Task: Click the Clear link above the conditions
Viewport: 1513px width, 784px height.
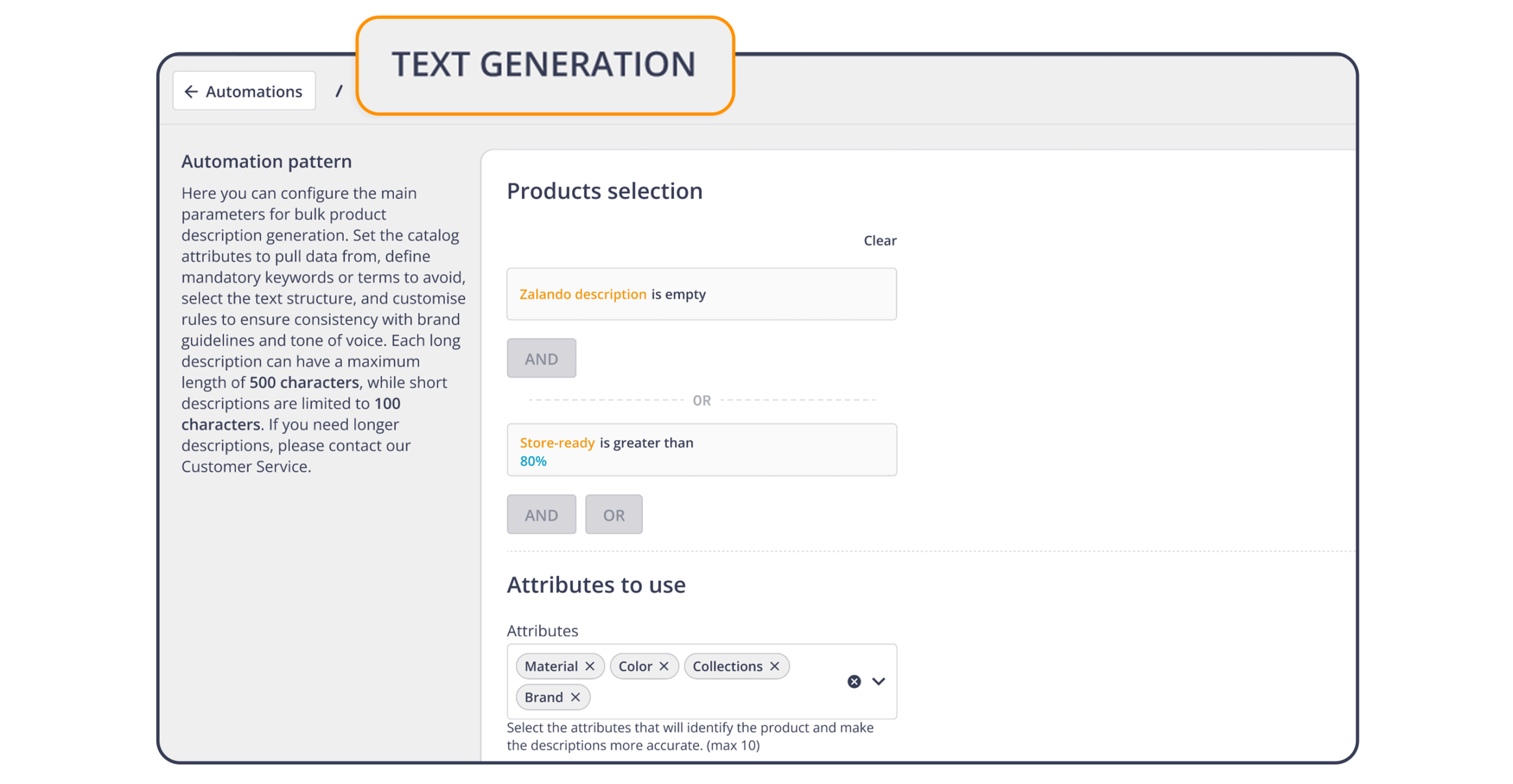Action: pyautogui.click(x=879, y=240)
